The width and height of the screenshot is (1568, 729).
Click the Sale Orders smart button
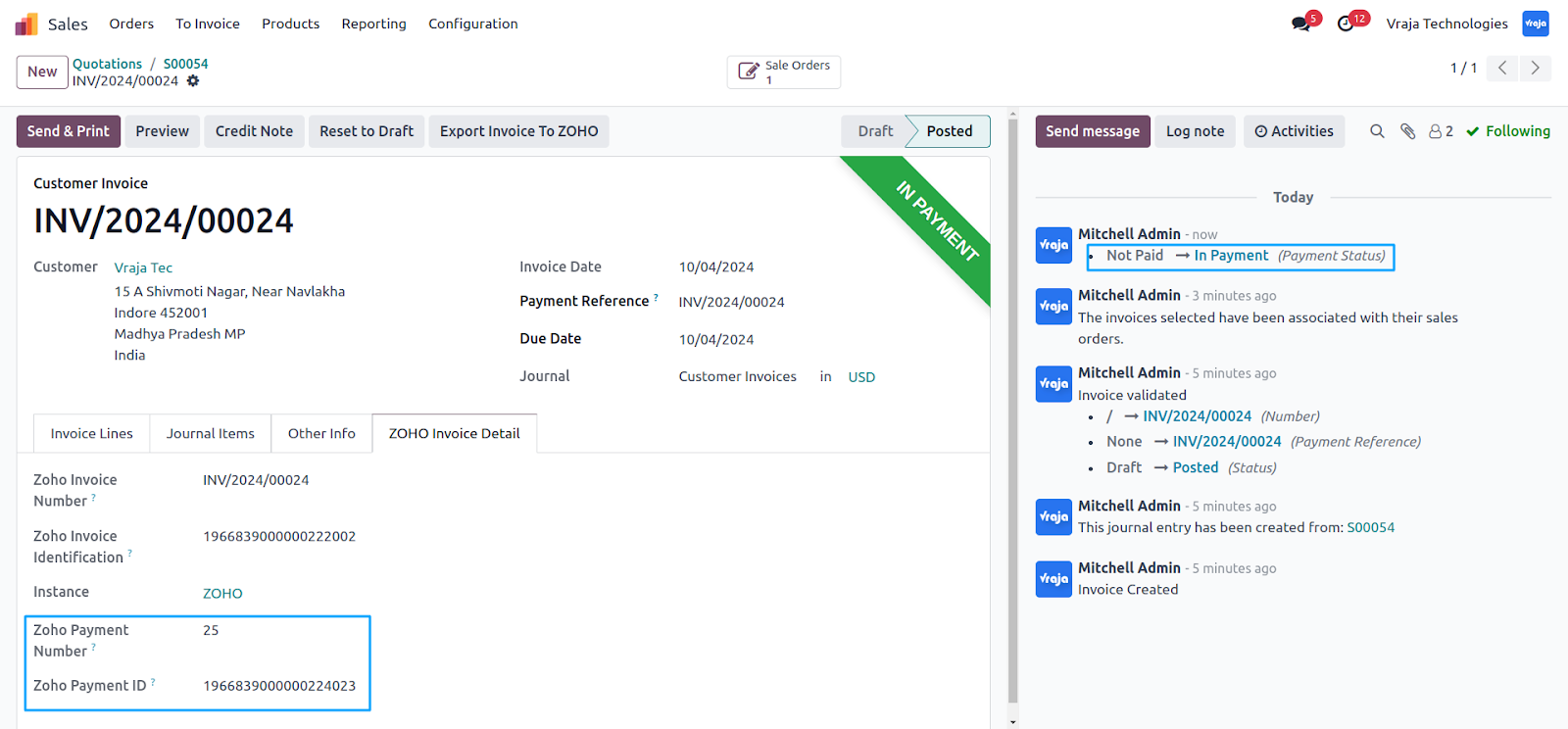(784, 72)
